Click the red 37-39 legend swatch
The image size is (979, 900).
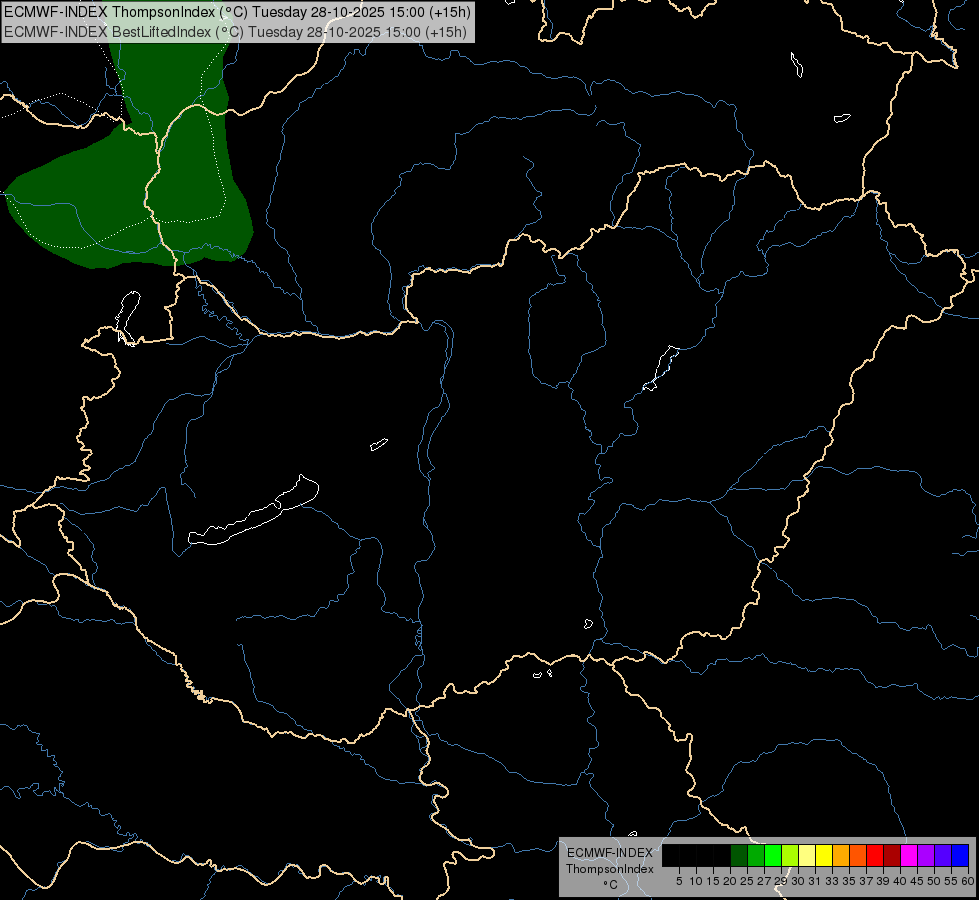pyautogui.click(x=875, y=855)
